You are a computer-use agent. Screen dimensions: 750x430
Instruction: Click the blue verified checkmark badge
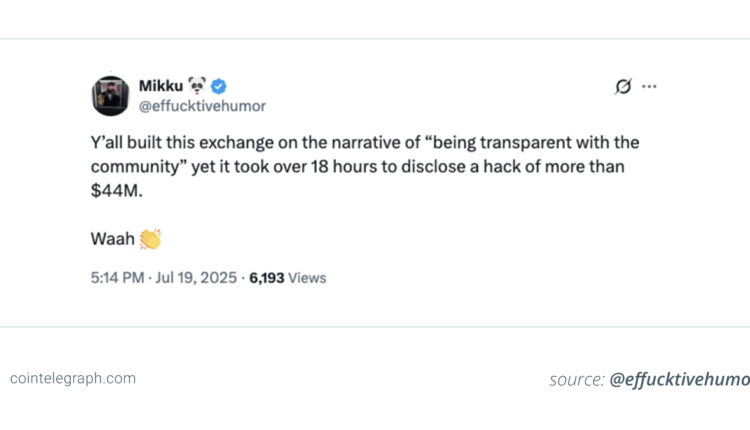218,86
